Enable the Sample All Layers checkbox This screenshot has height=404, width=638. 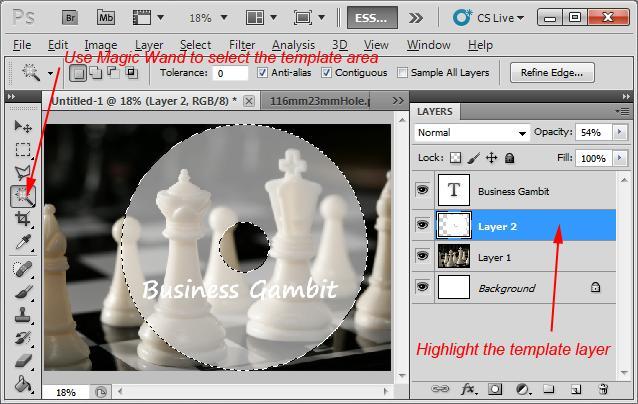point(402,73)
